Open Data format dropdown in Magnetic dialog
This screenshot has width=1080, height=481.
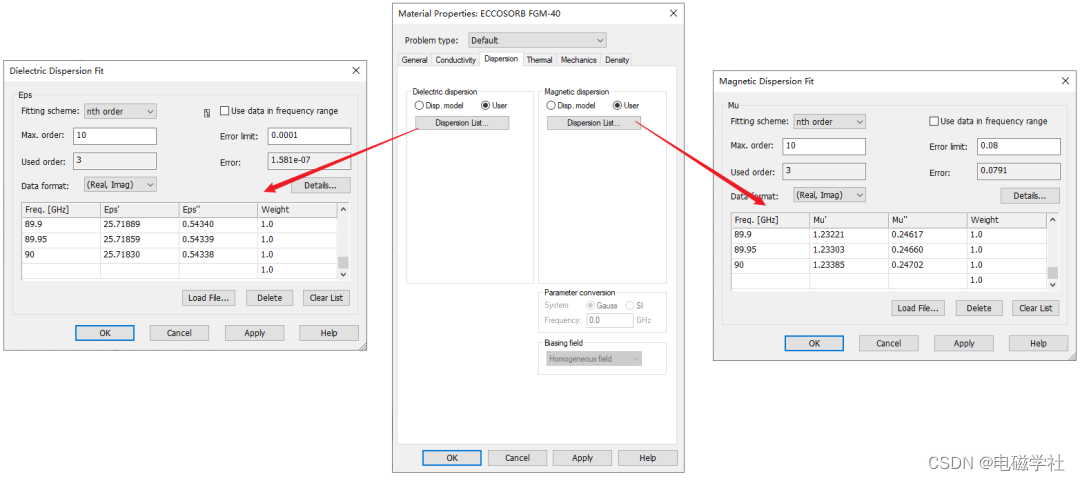point(829,196)
